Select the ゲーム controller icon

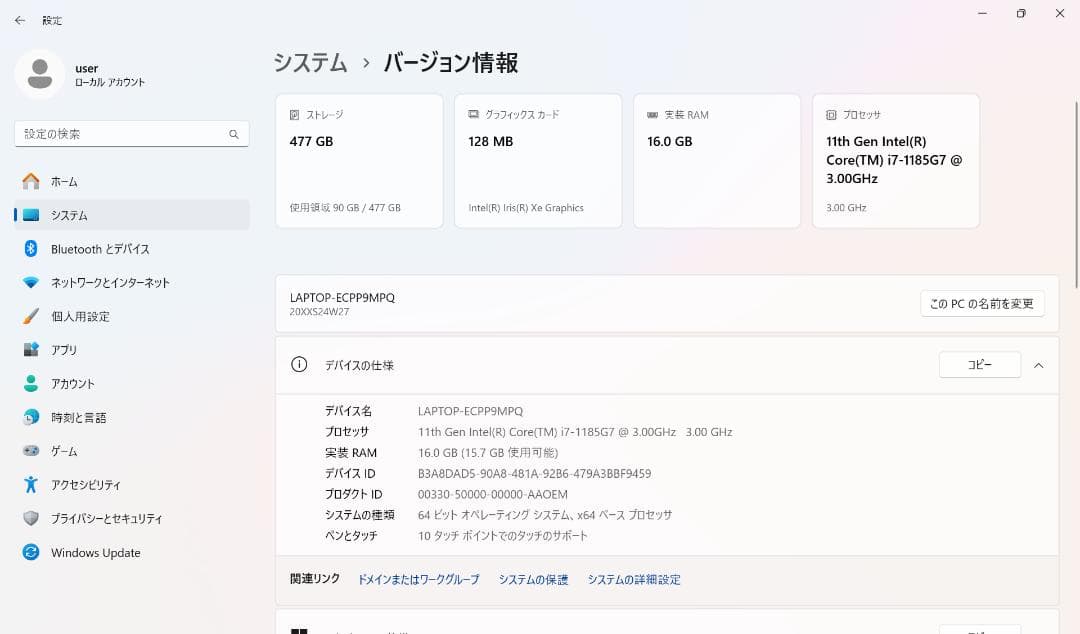(x=31, y=451)
